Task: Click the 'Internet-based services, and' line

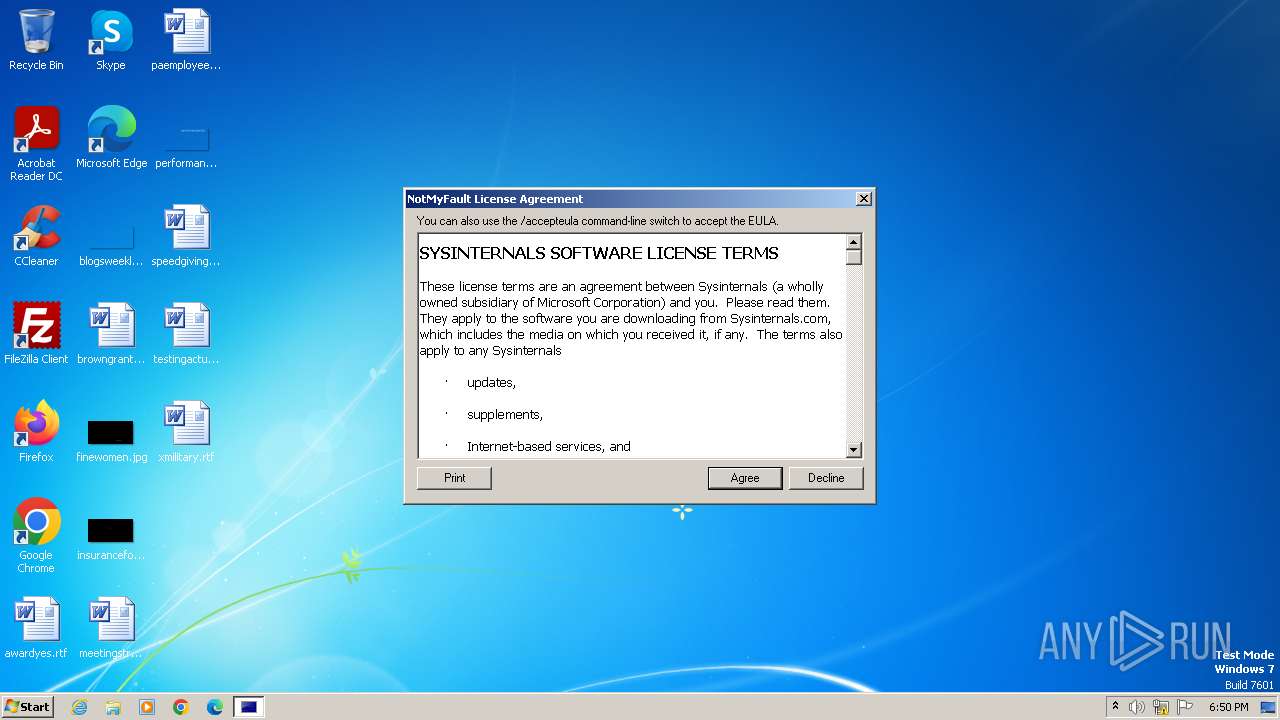Action: 549,446
